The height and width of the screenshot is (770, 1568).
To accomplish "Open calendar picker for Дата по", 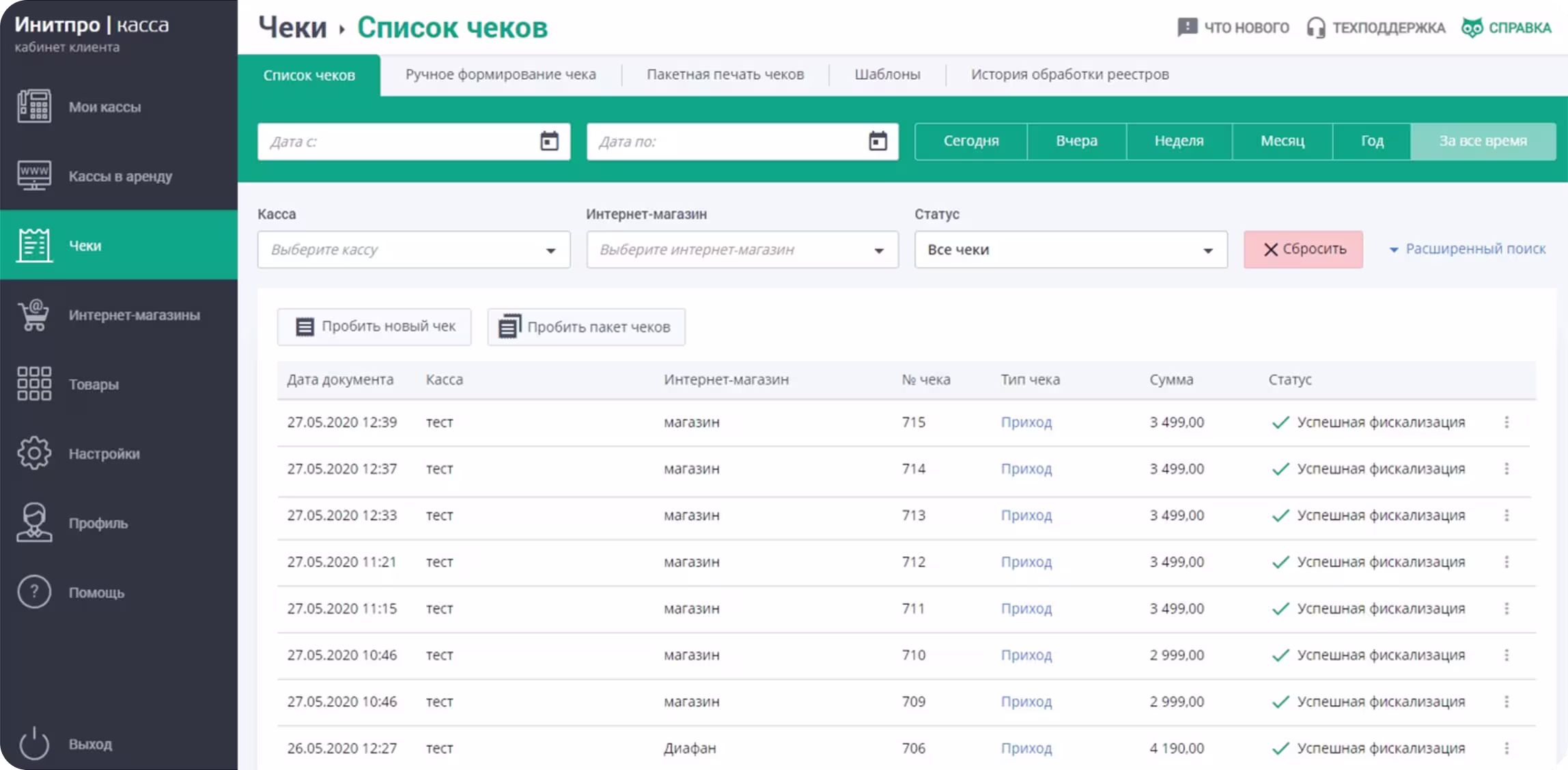I will pyautogui.click(x=878, y=141).
